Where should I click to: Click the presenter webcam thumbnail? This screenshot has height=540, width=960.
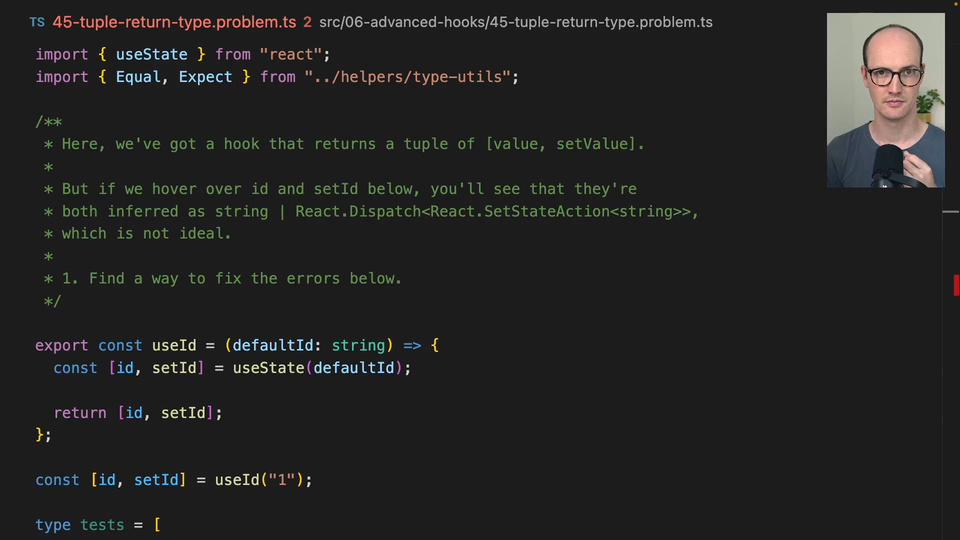coord(885,100)
